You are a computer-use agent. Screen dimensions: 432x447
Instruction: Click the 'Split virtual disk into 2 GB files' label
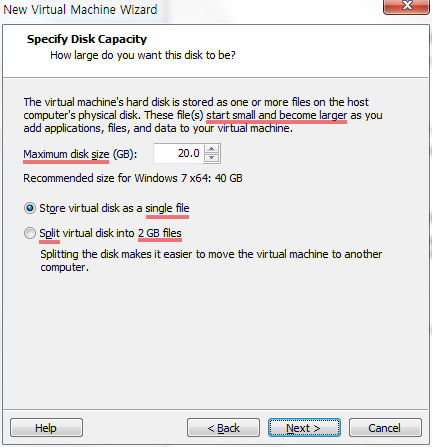(x=110, y=233)
